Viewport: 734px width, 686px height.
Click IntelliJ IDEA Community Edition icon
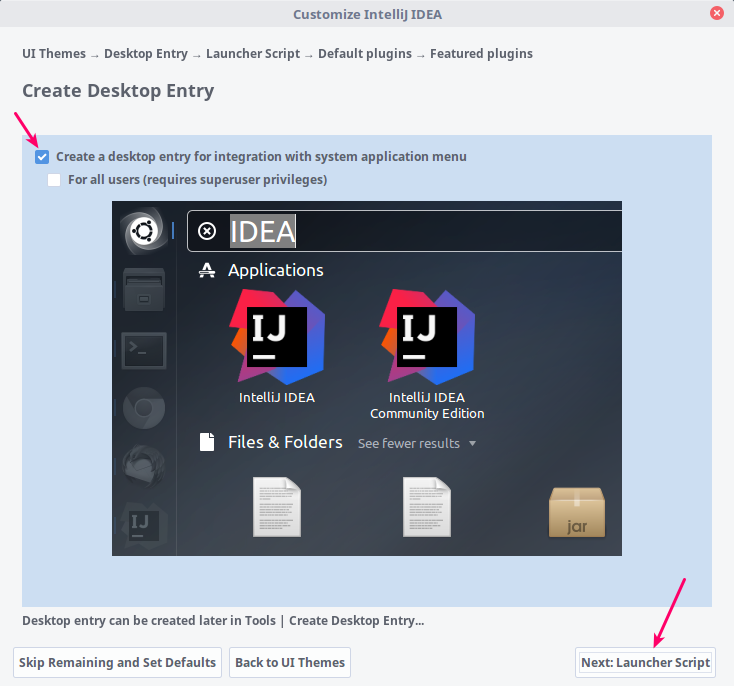point(427,337)
